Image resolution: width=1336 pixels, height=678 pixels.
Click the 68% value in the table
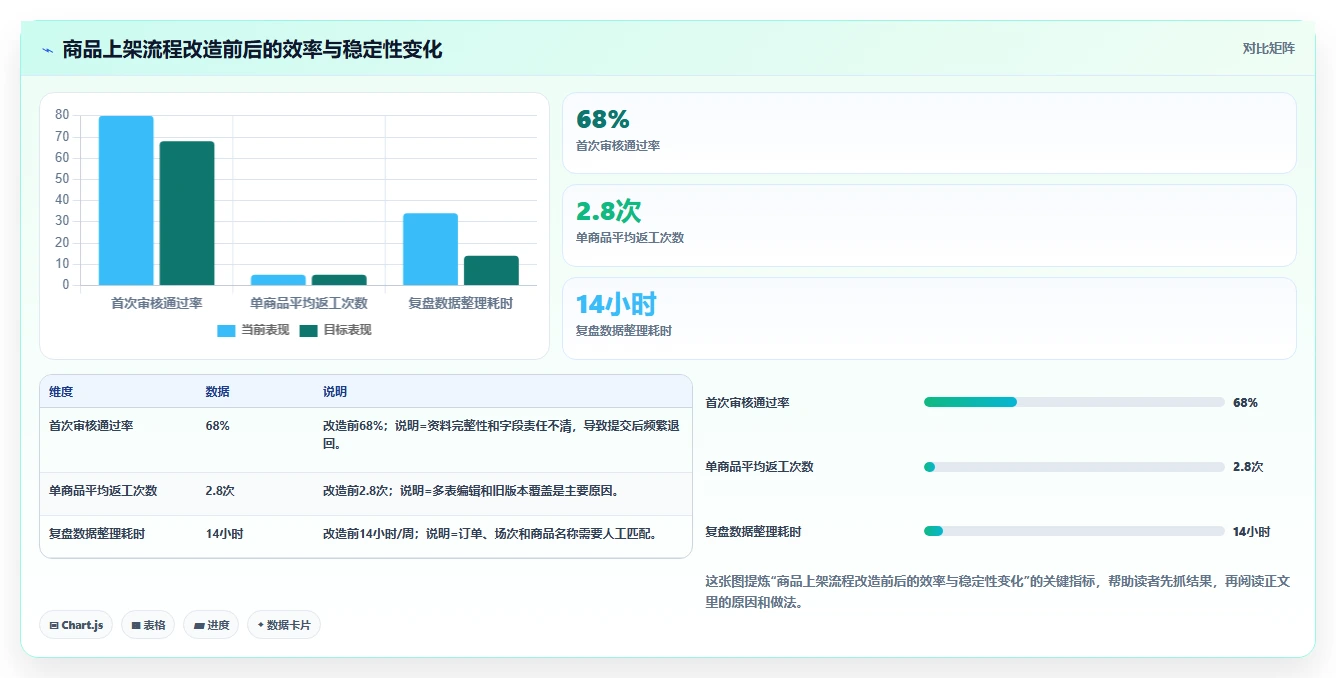click(x=218, y=426)
